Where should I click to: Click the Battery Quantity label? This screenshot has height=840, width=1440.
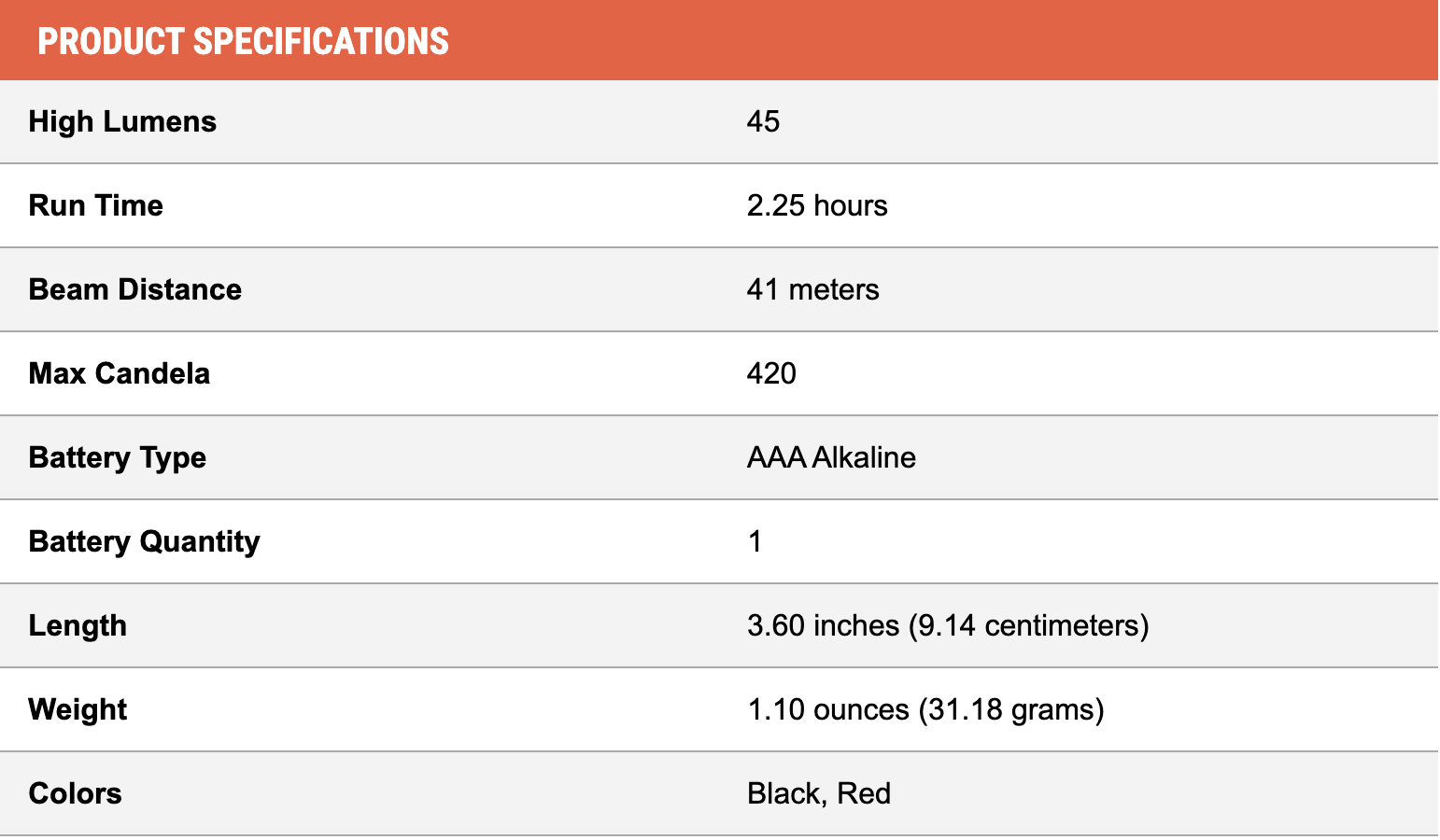(144, 541)
